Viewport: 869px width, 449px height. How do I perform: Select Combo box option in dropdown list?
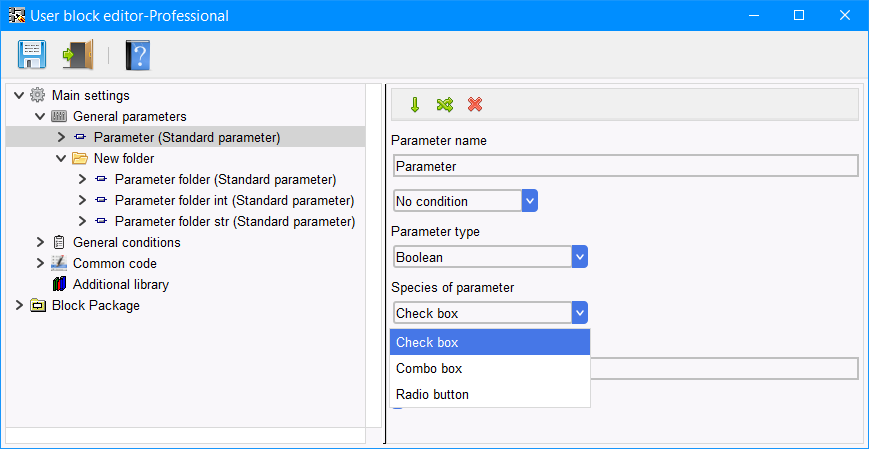pyautogui.click(x=490, y=369)
